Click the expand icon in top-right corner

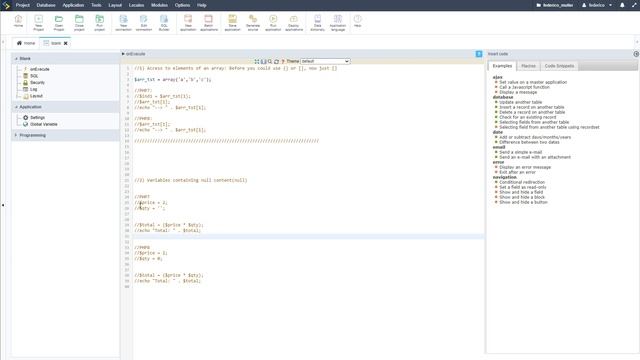(x=634, y=5)
